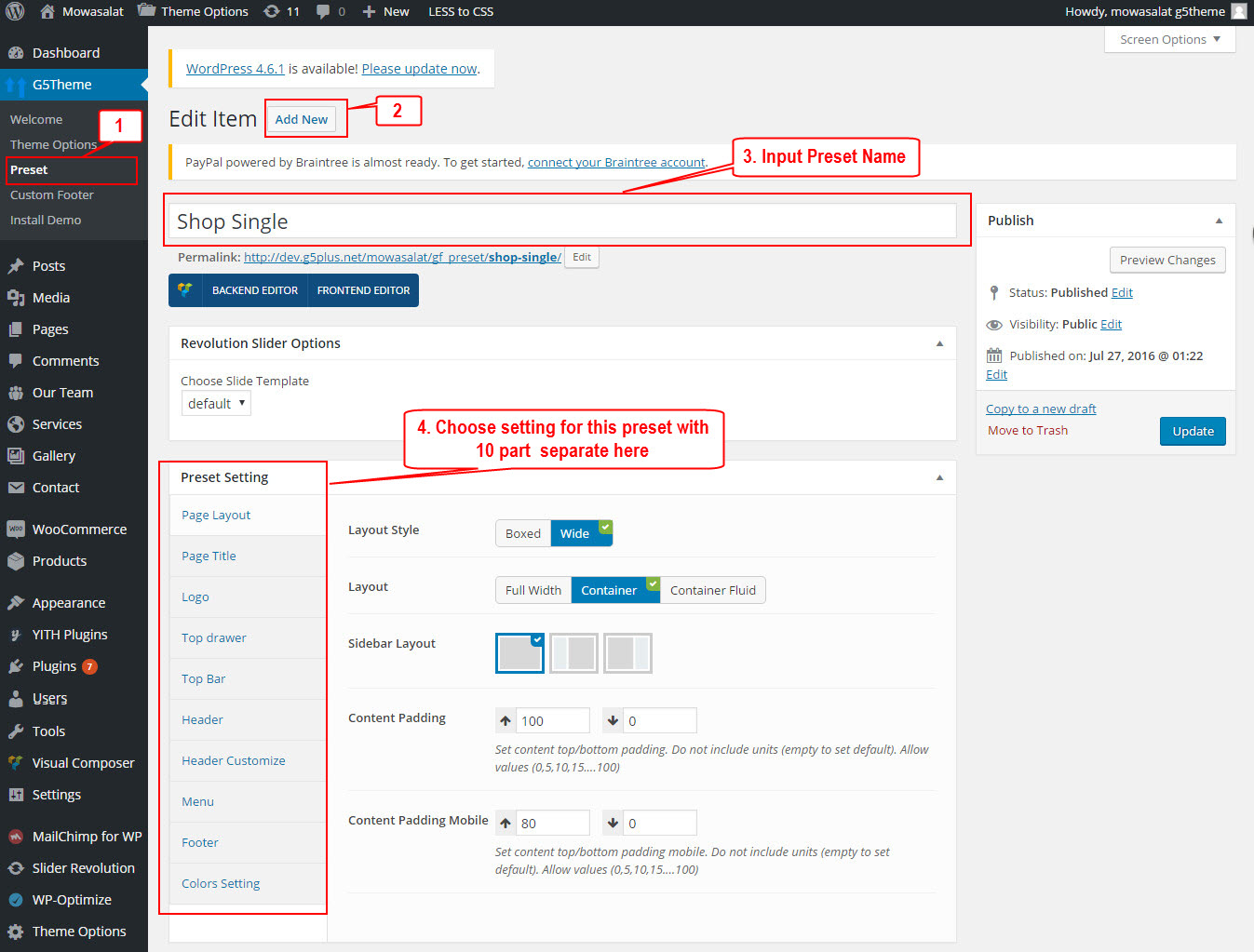Open Screen Options dropdown

coord(1170,40)
